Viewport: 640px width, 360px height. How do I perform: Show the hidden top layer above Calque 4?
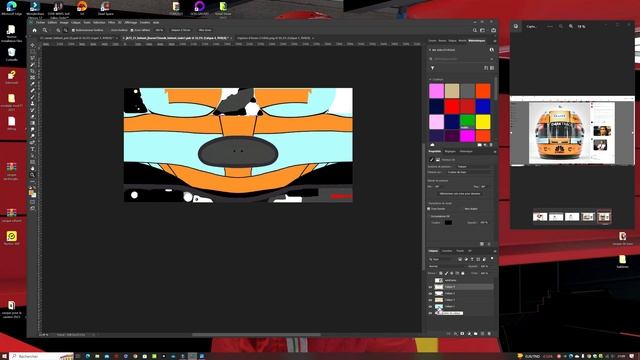pyautogui.click(x=430, y=280)
